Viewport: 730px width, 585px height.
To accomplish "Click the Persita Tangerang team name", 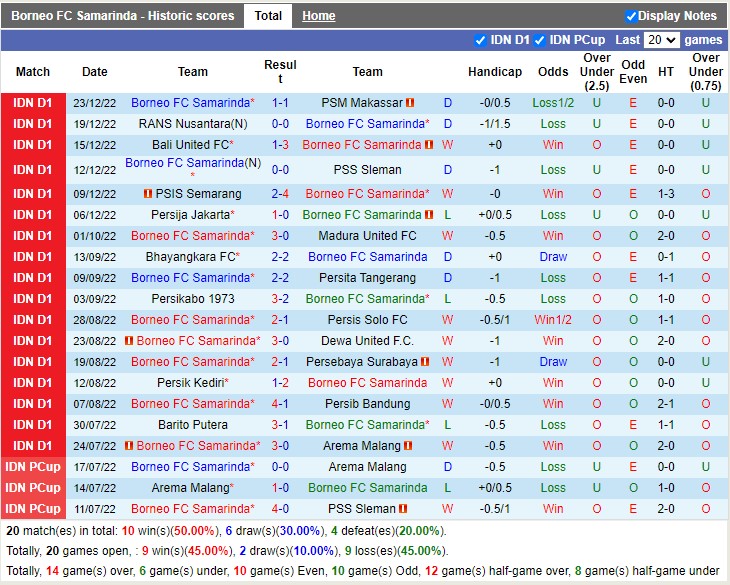I will point(367,277).
